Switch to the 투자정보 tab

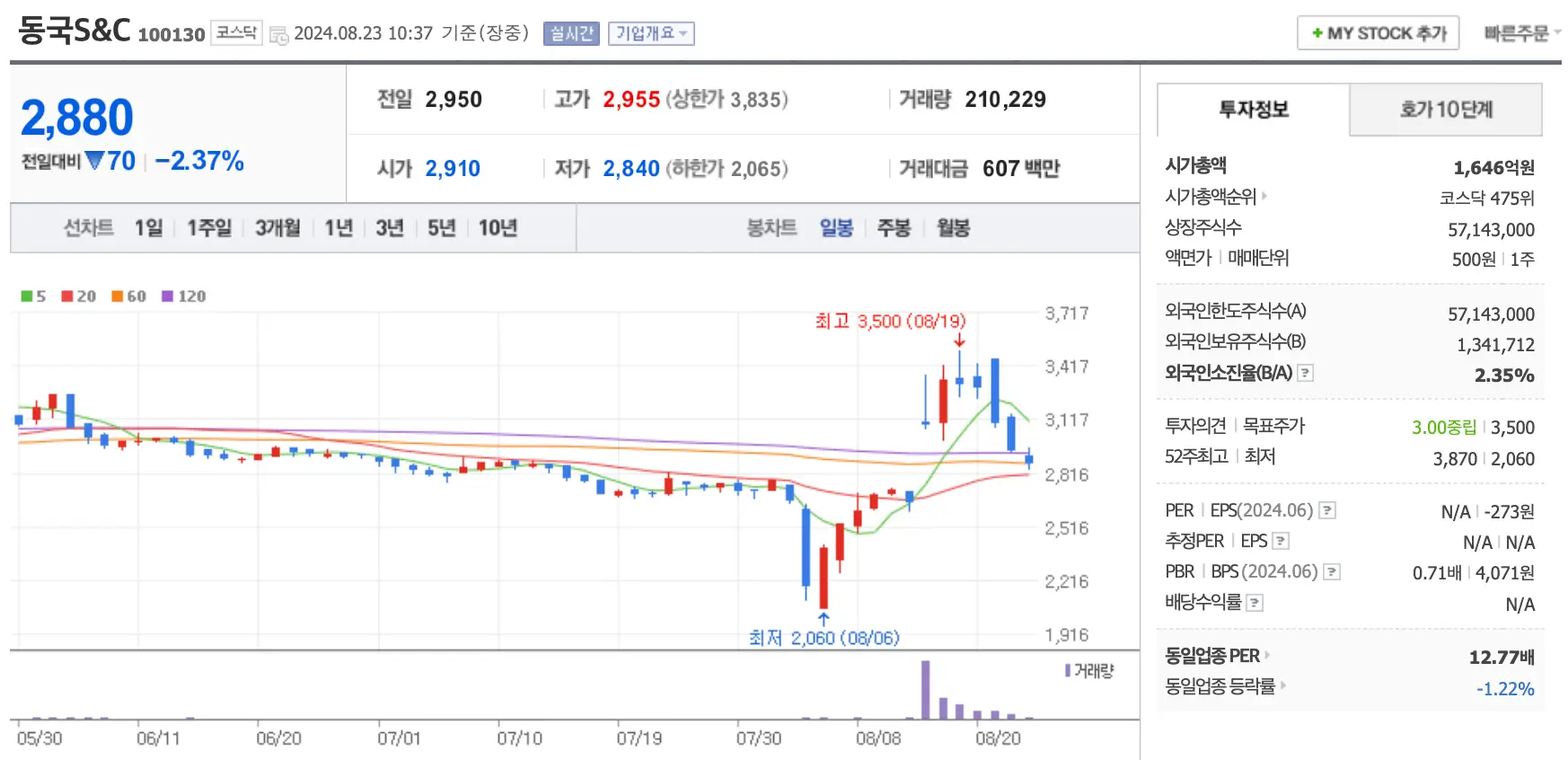1254,110
